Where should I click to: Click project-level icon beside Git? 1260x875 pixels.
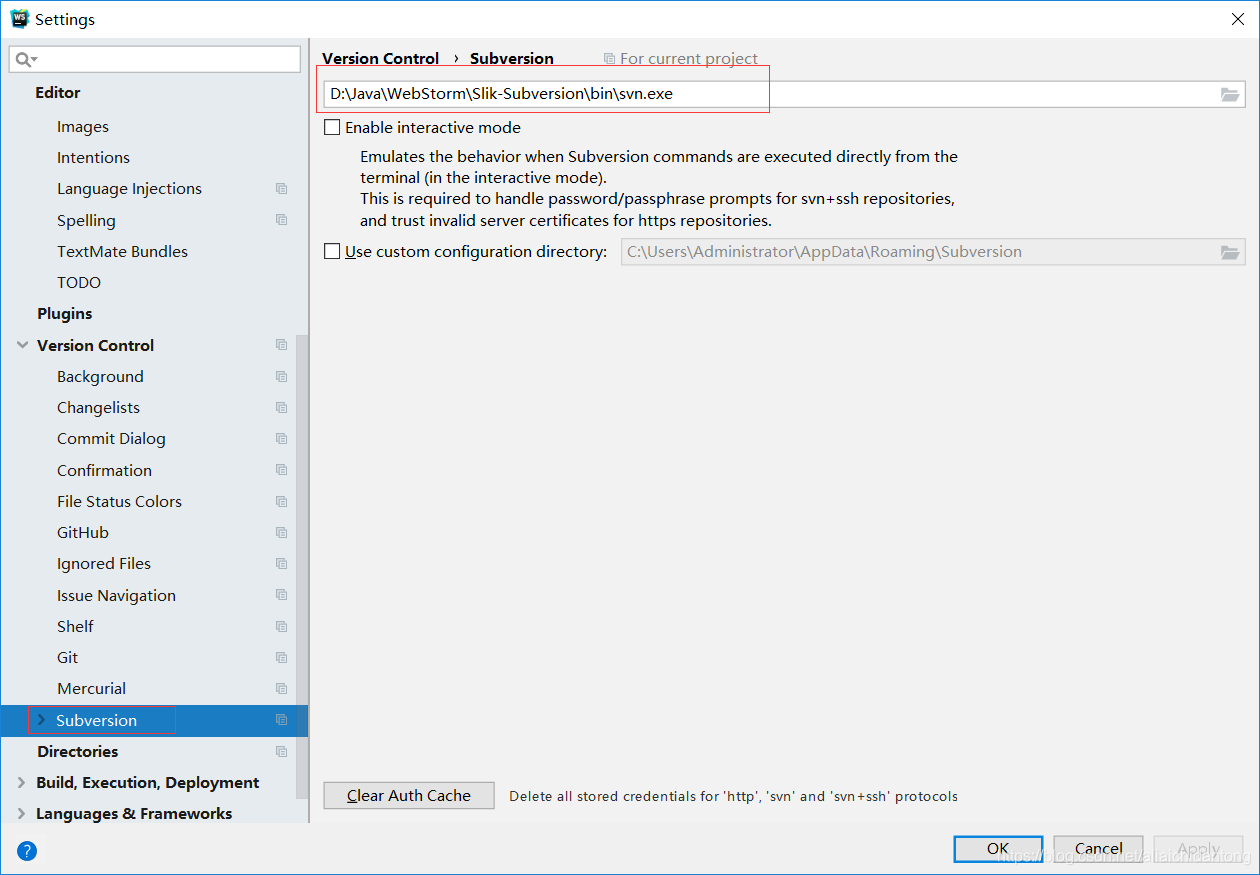coord(282,658)
